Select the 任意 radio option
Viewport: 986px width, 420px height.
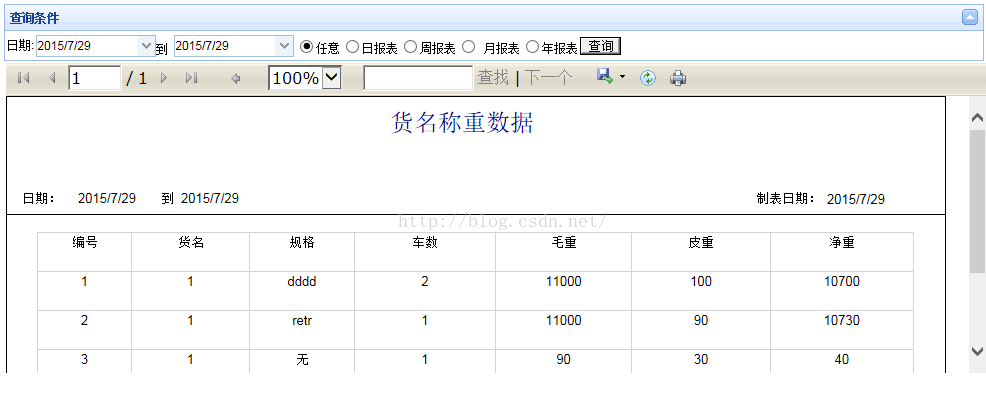coord(306,47)
